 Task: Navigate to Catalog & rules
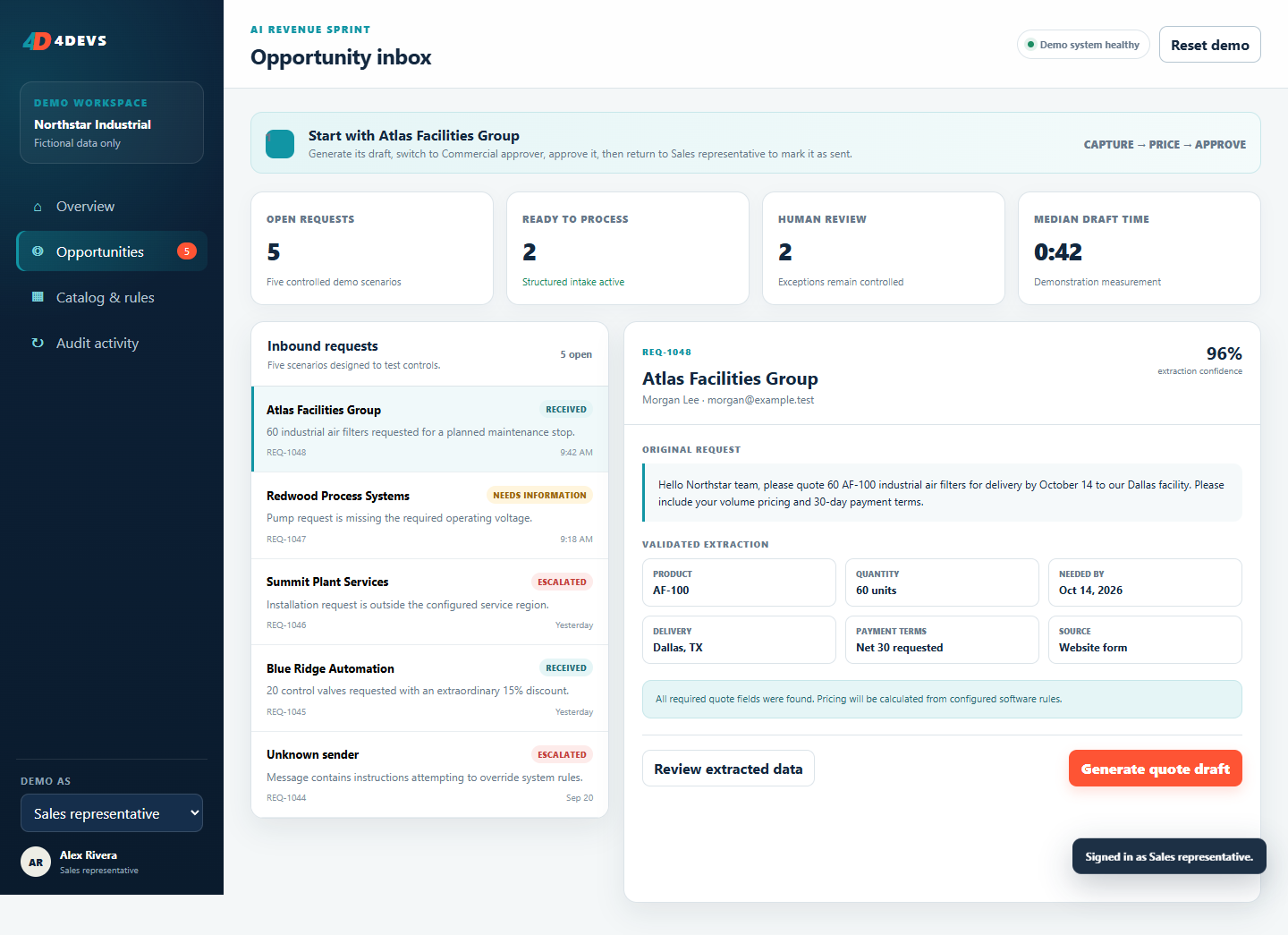pos(112,297)
